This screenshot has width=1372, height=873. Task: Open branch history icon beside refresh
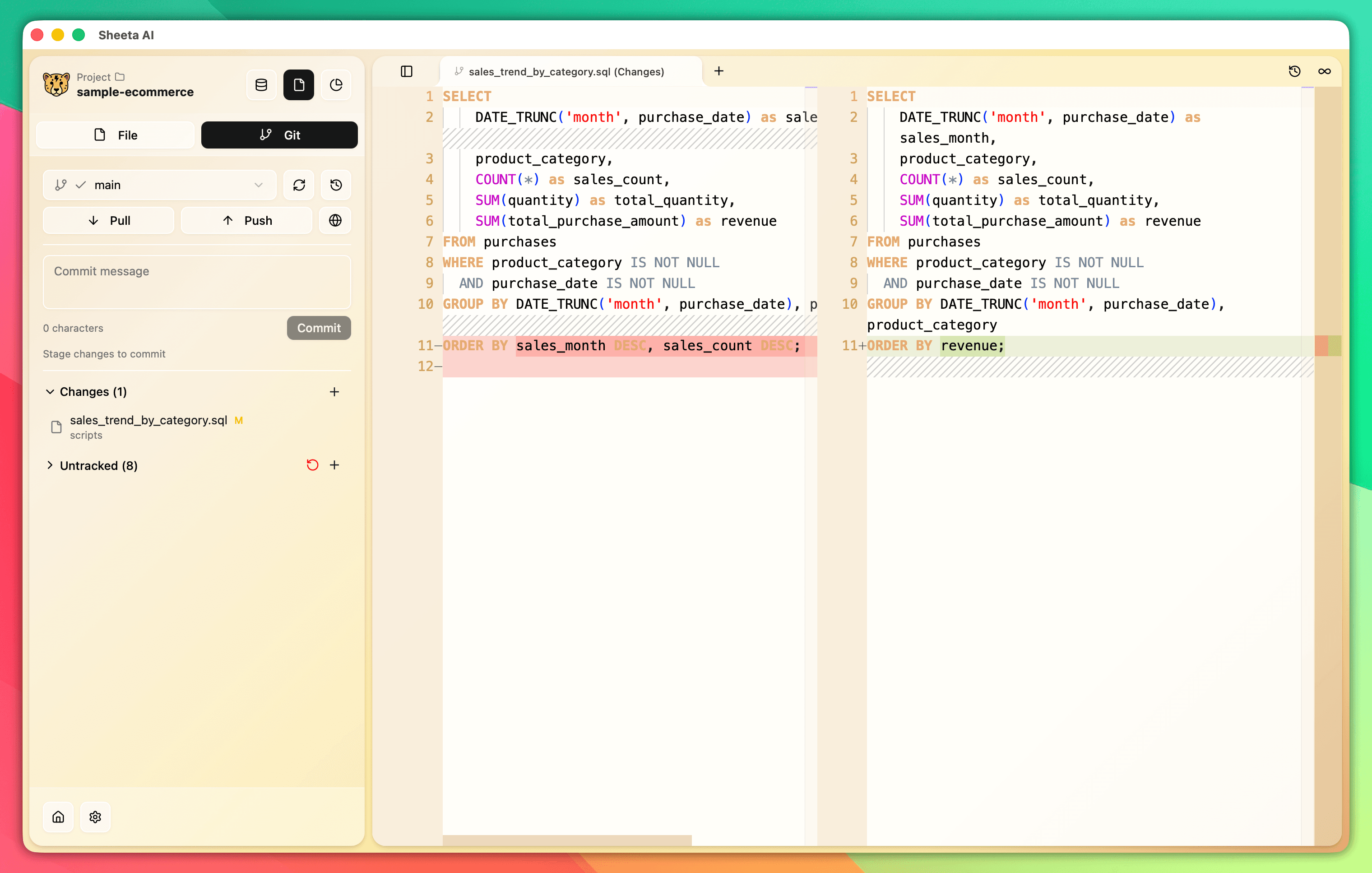pyautogui.click(x=336, y=185)
